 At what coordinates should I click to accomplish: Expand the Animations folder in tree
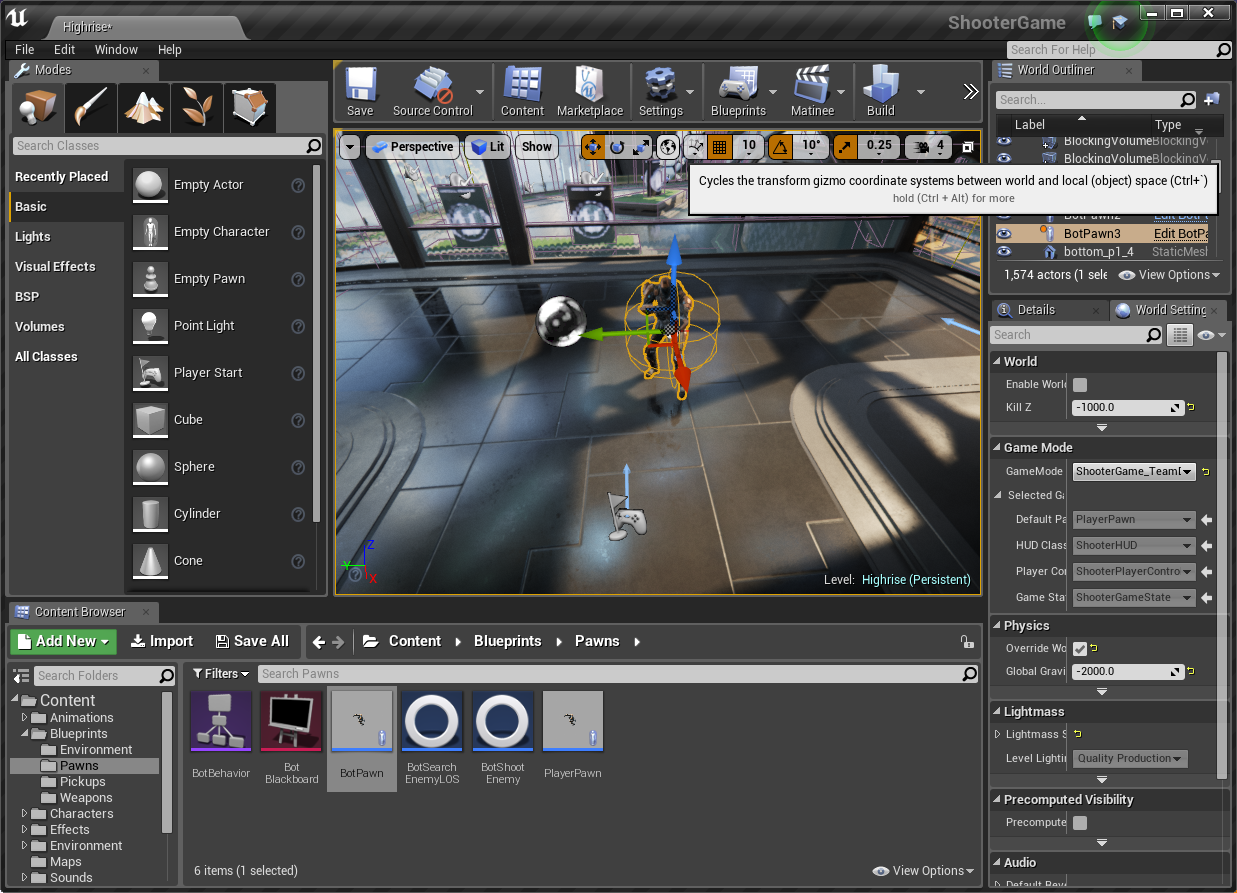pyautogui.click(x=25, y=718)
